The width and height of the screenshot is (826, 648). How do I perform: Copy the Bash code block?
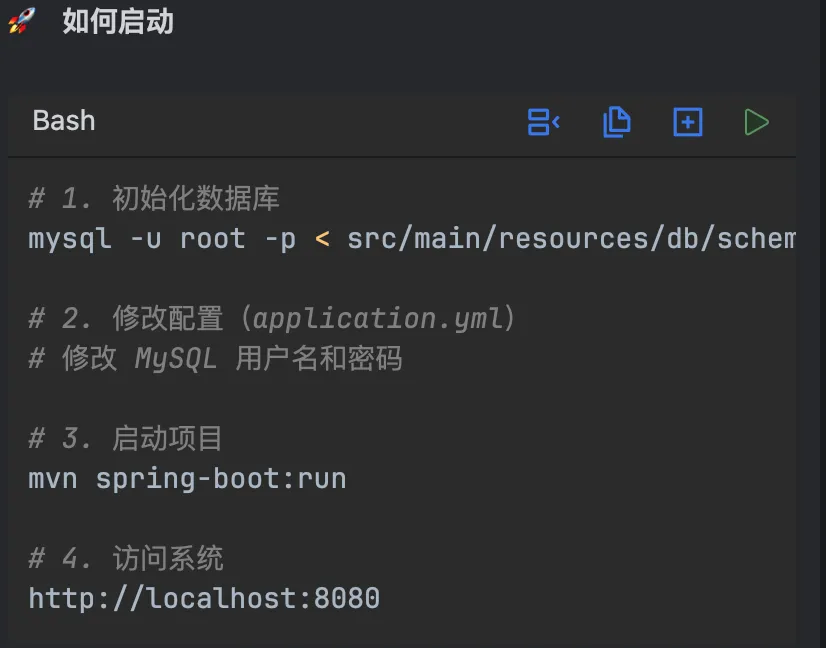point(617,122)
